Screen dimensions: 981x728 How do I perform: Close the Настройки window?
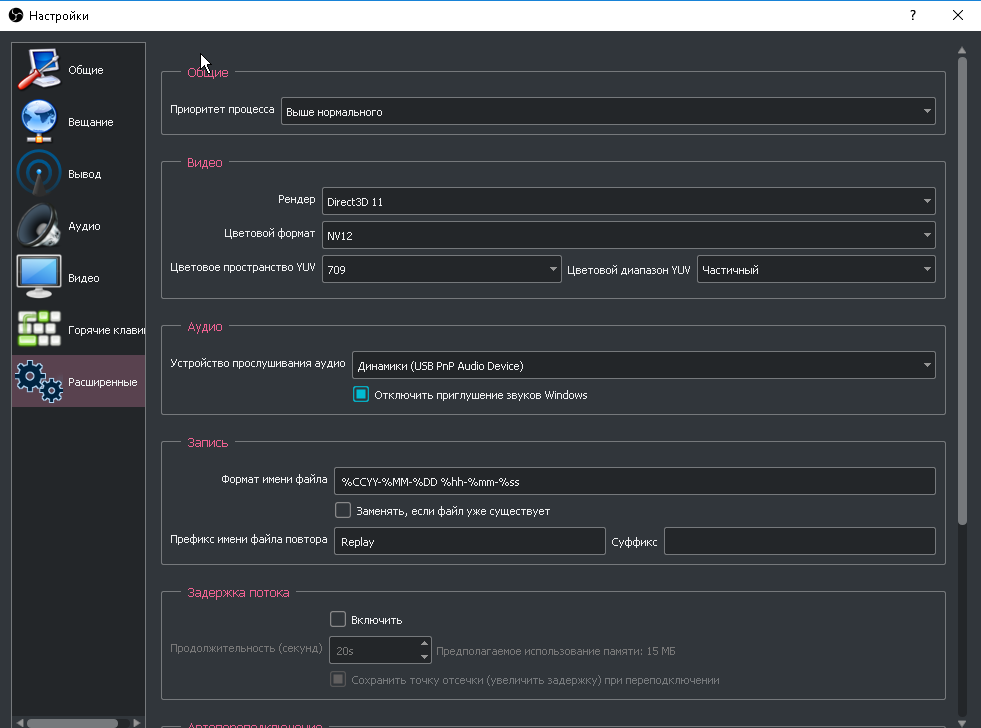957,15
